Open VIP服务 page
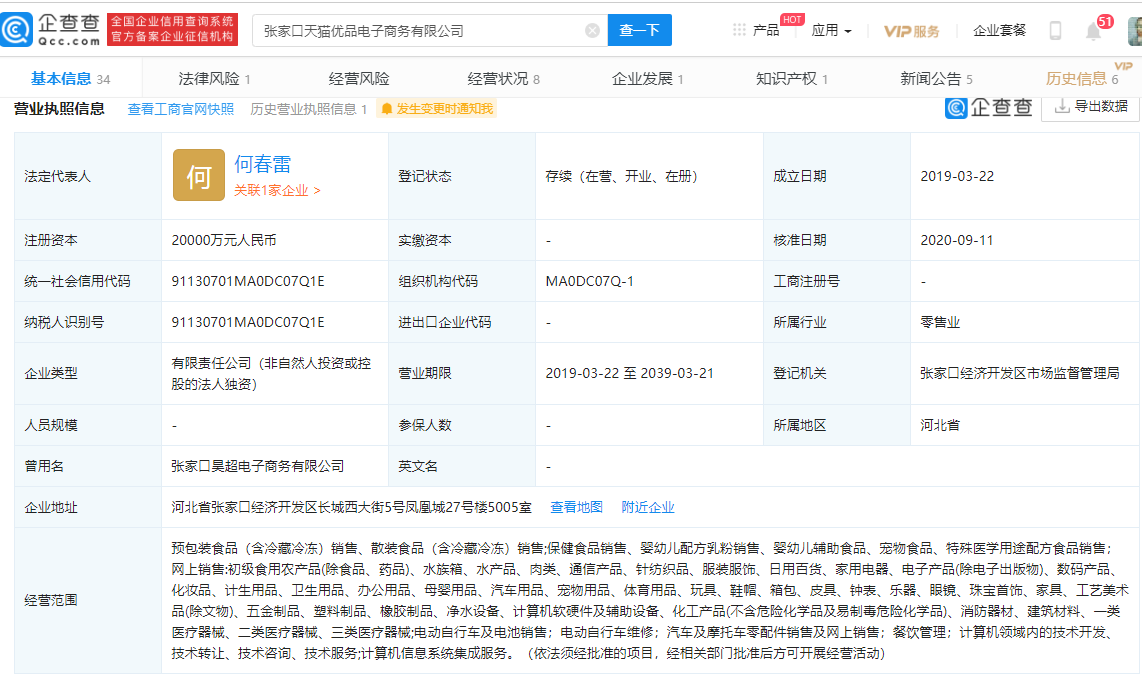Screen dimensions: 1142x675 point(911,31)
